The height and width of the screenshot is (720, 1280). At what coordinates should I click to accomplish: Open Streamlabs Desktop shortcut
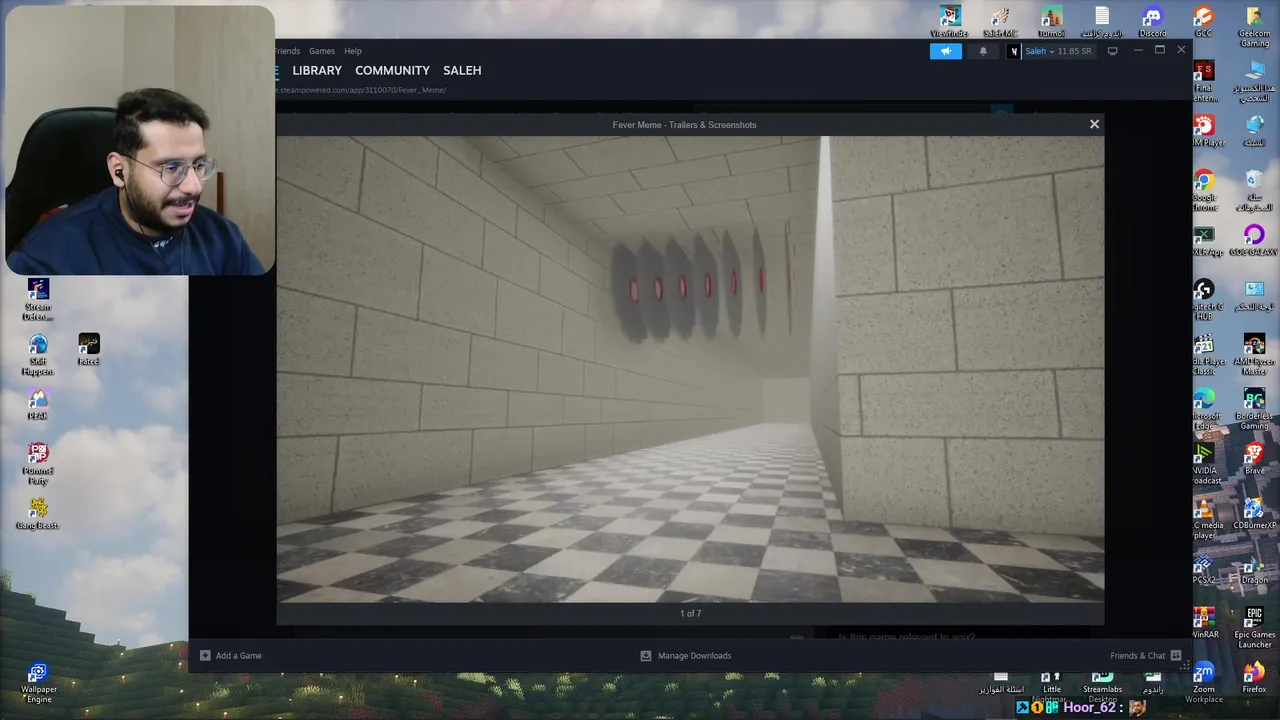tap(1102, 686)
